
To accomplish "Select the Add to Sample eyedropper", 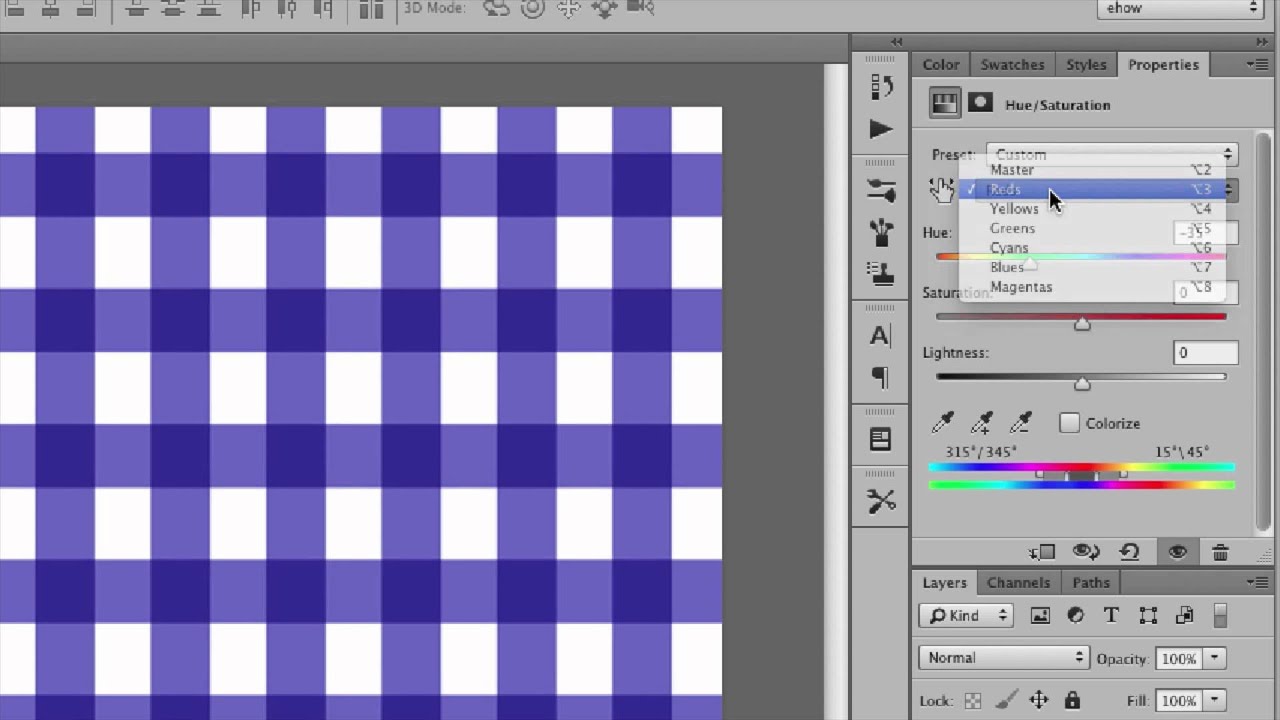I will pyautogui.click(x=982, y=423).
